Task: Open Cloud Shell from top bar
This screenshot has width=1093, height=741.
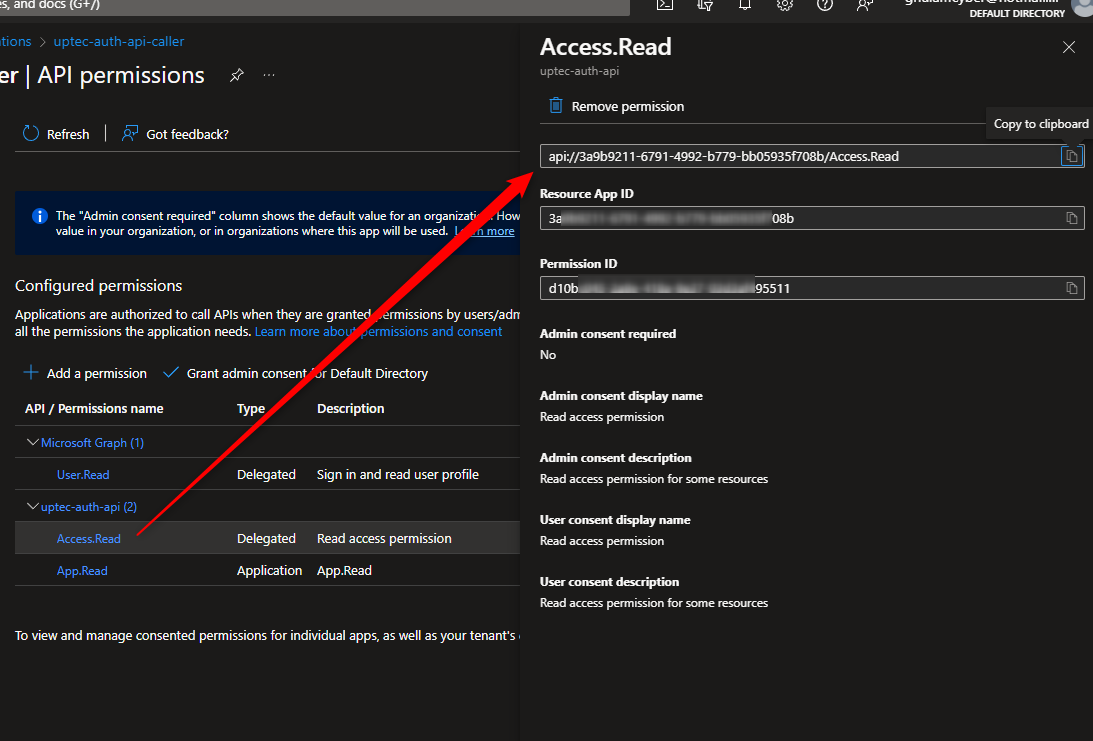Action: point(665,4)
